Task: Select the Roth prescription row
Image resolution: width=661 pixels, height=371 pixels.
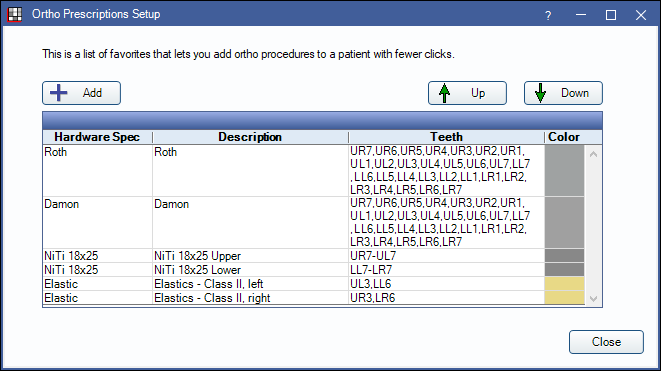Action: click(x=314, y=170)
